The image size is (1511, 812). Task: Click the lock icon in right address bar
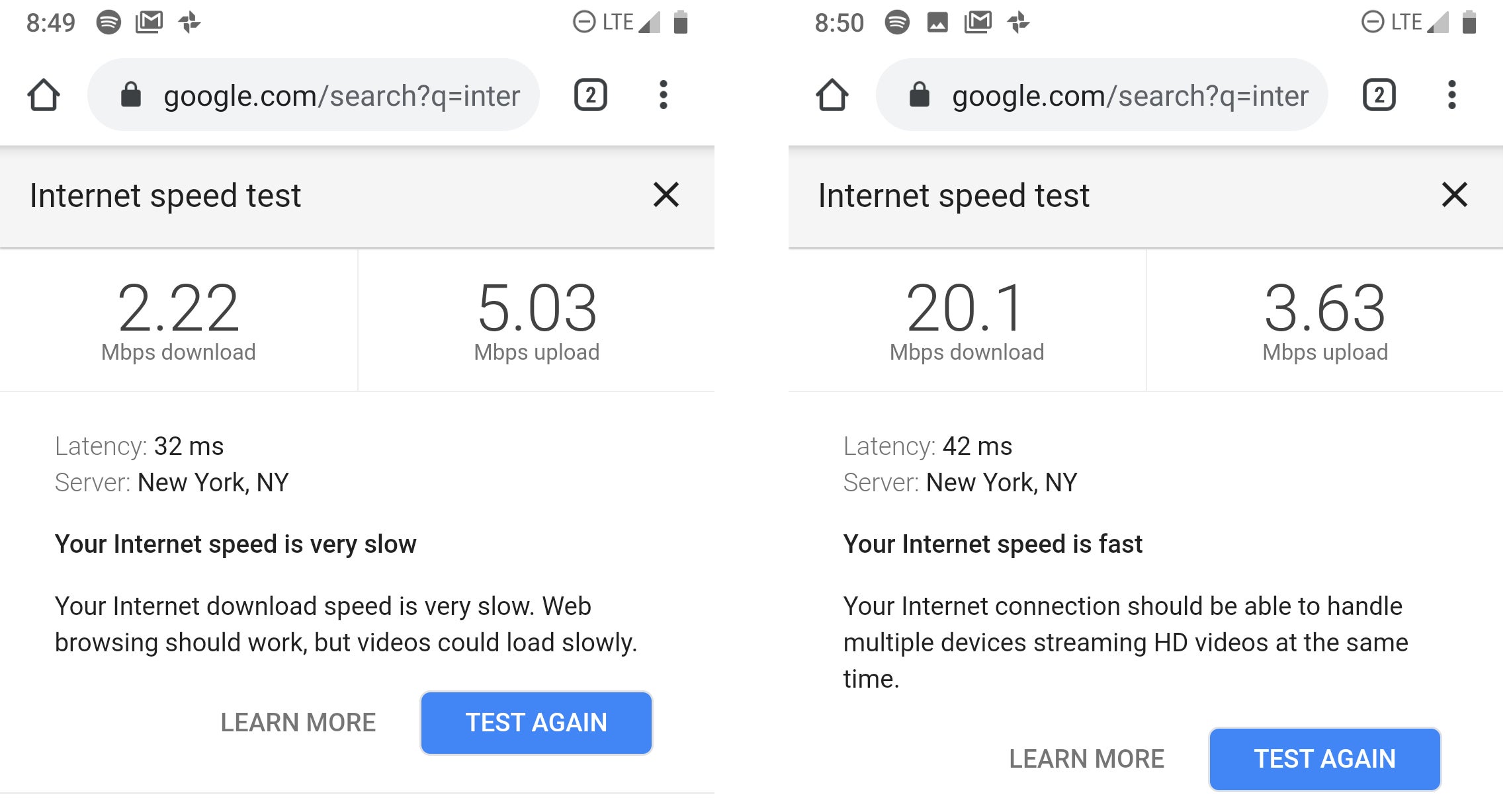coord(919,95)
